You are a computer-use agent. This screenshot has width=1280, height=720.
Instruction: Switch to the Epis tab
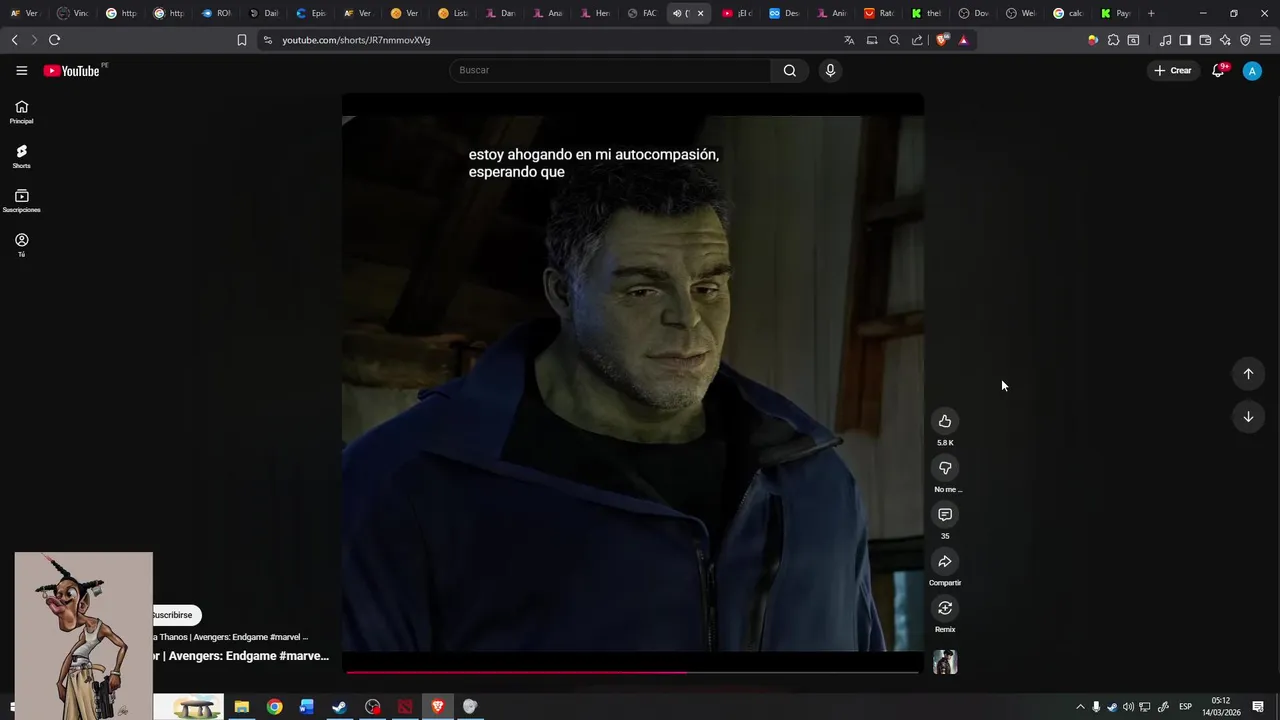(x=310, y=13)
